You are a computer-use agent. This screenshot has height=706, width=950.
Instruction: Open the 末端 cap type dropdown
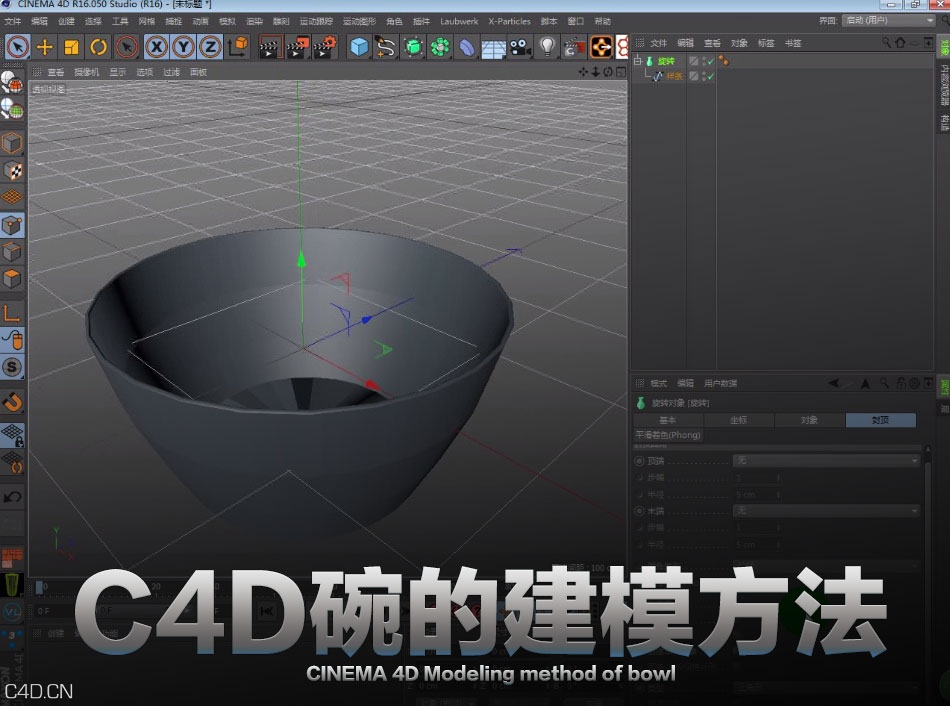(826, 511)
